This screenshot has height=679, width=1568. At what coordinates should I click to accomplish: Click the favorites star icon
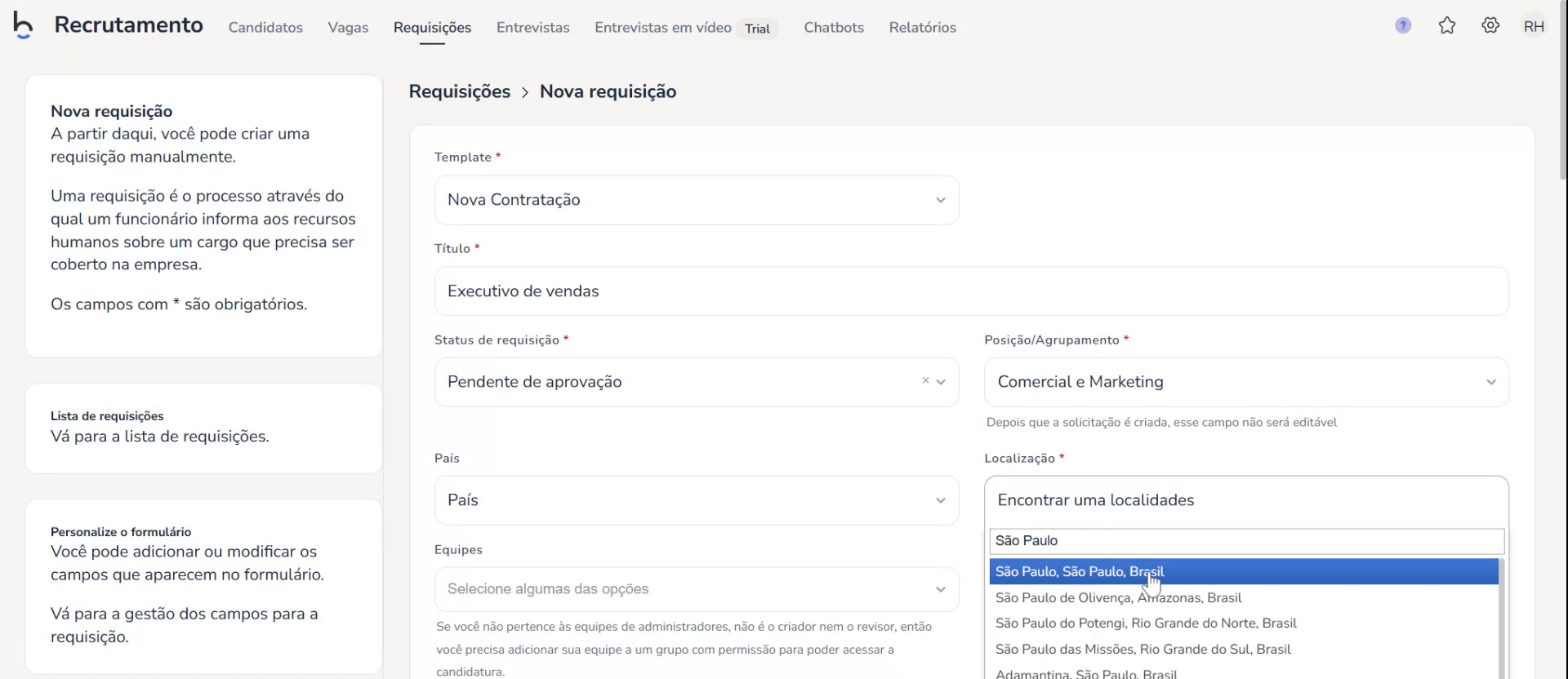click(x=1447, y=25)
